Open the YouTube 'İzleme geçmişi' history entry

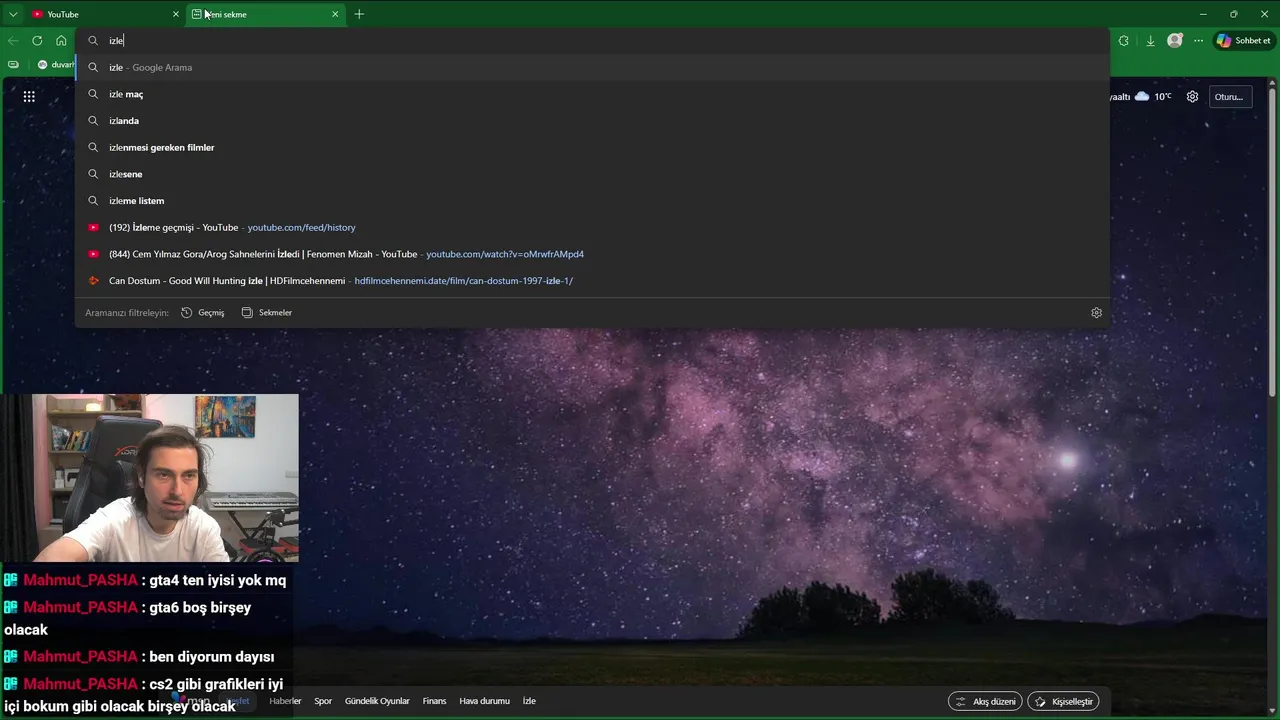click(x=592, y=227)
